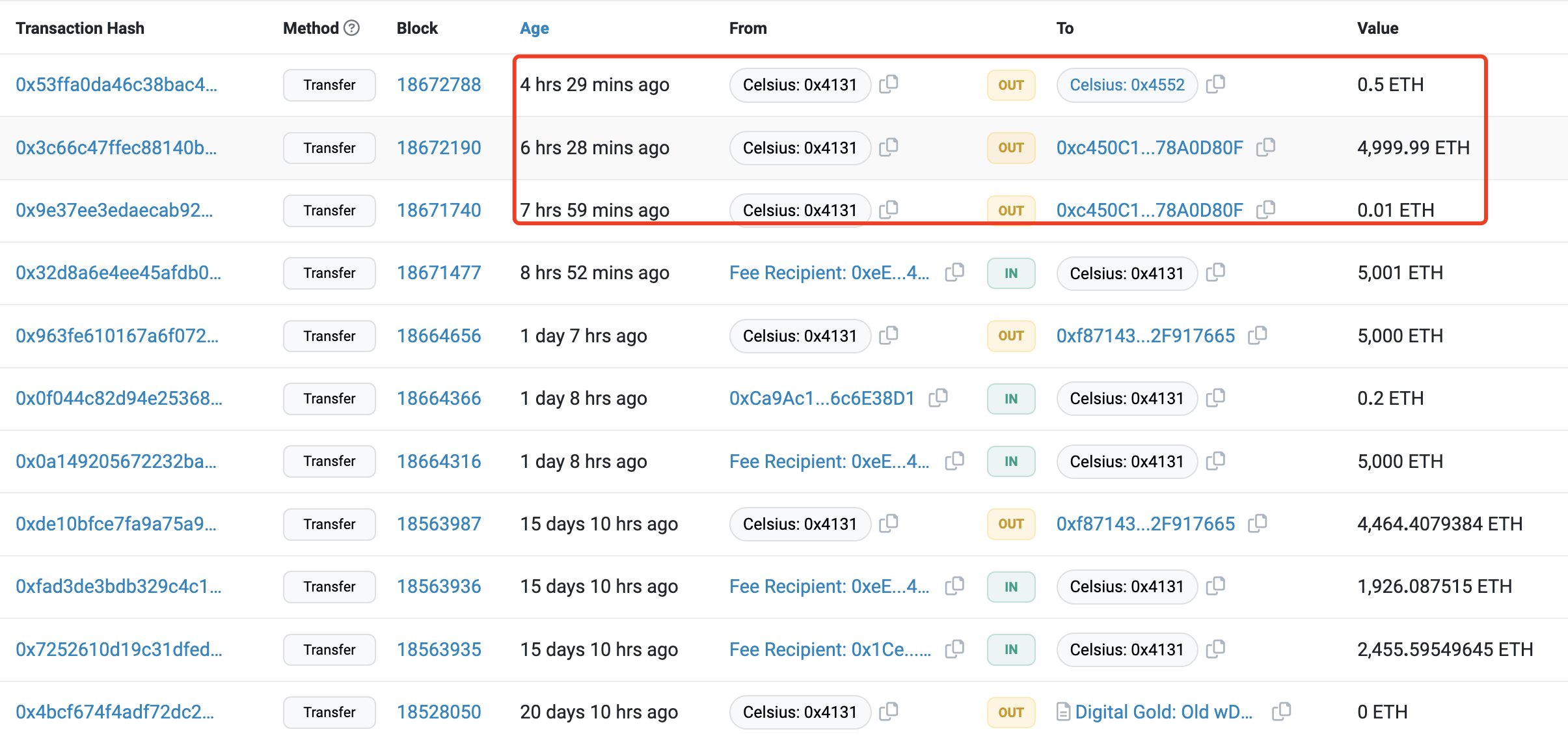Open the 0xCa9Ac1...6c6E38D1 sender link

pos(822,398)
